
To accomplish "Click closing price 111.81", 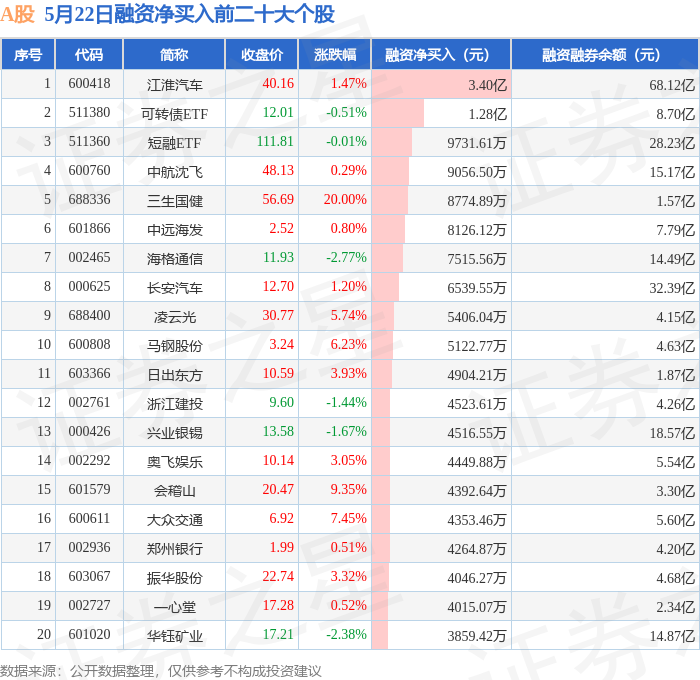I will coord(275,142).
